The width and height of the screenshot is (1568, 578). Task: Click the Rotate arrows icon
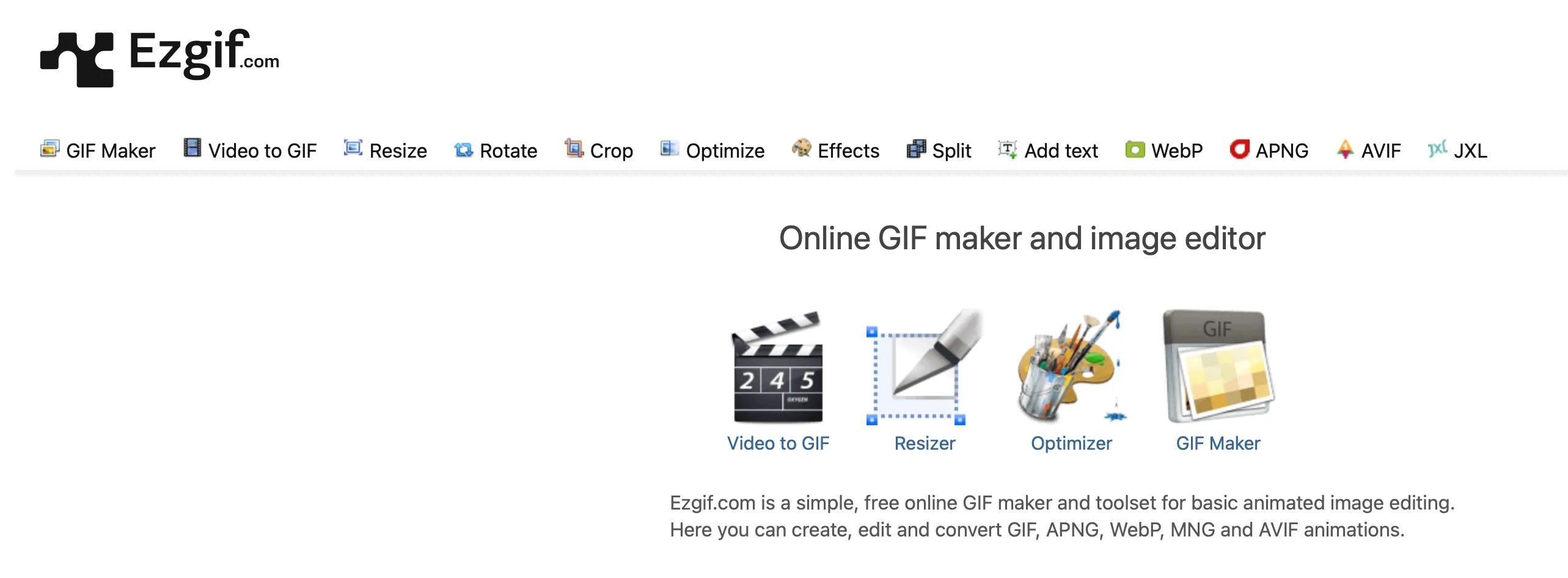(464, 149)
